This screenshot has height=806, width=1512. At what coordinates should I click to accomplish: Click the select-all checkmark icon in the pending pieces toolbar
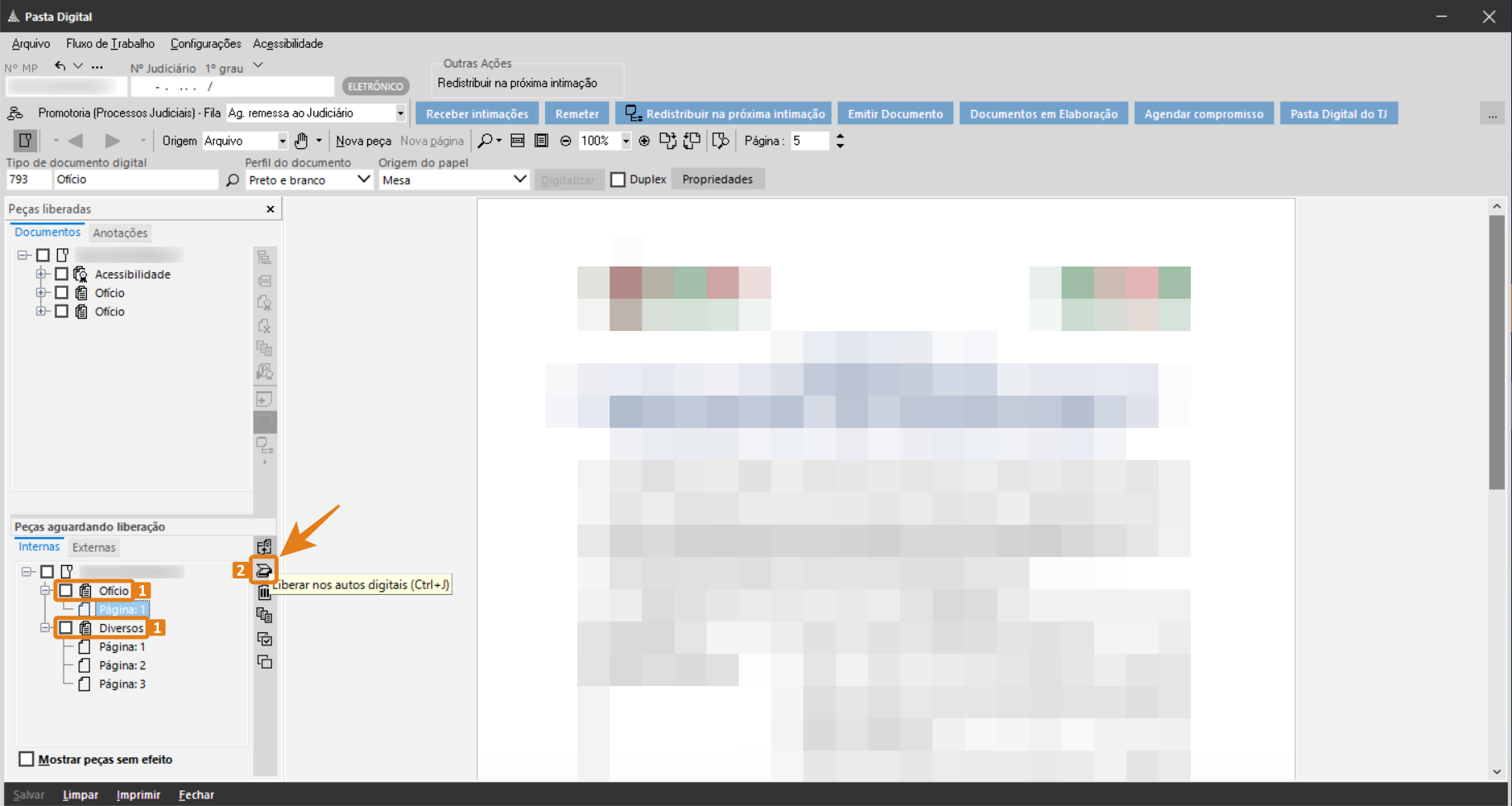coord(264,639)
